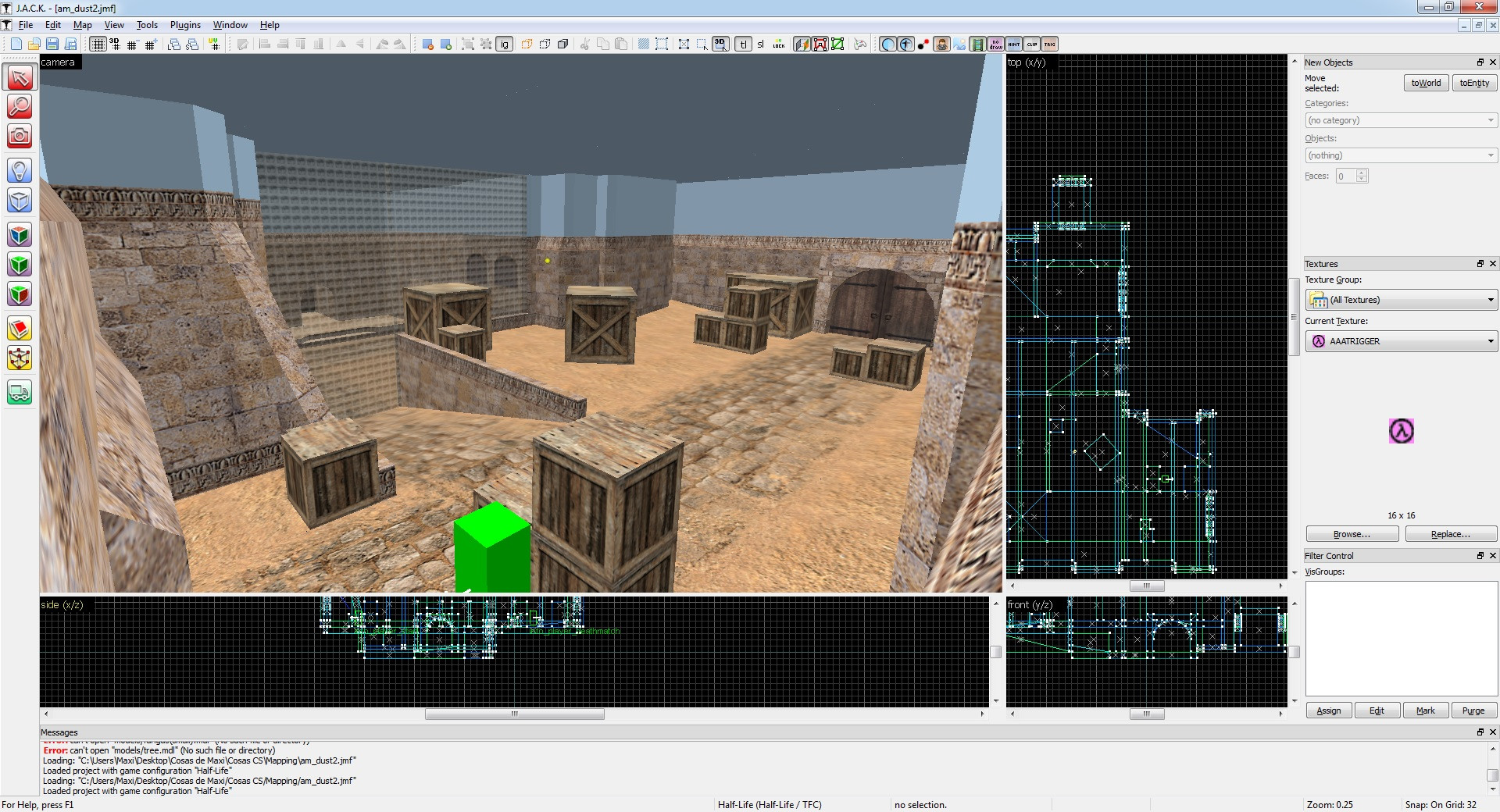Click the toEntity button
Image resolution: width=1500 pixels, height=812 pixels.
[x=1474, y=83]
